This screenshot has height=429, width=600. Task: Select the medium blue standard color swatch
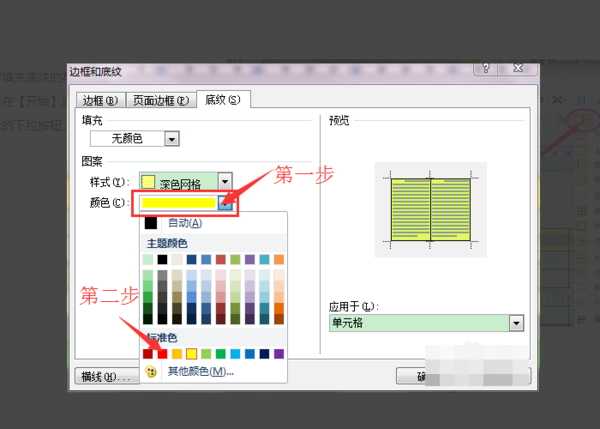click(249, 354)
